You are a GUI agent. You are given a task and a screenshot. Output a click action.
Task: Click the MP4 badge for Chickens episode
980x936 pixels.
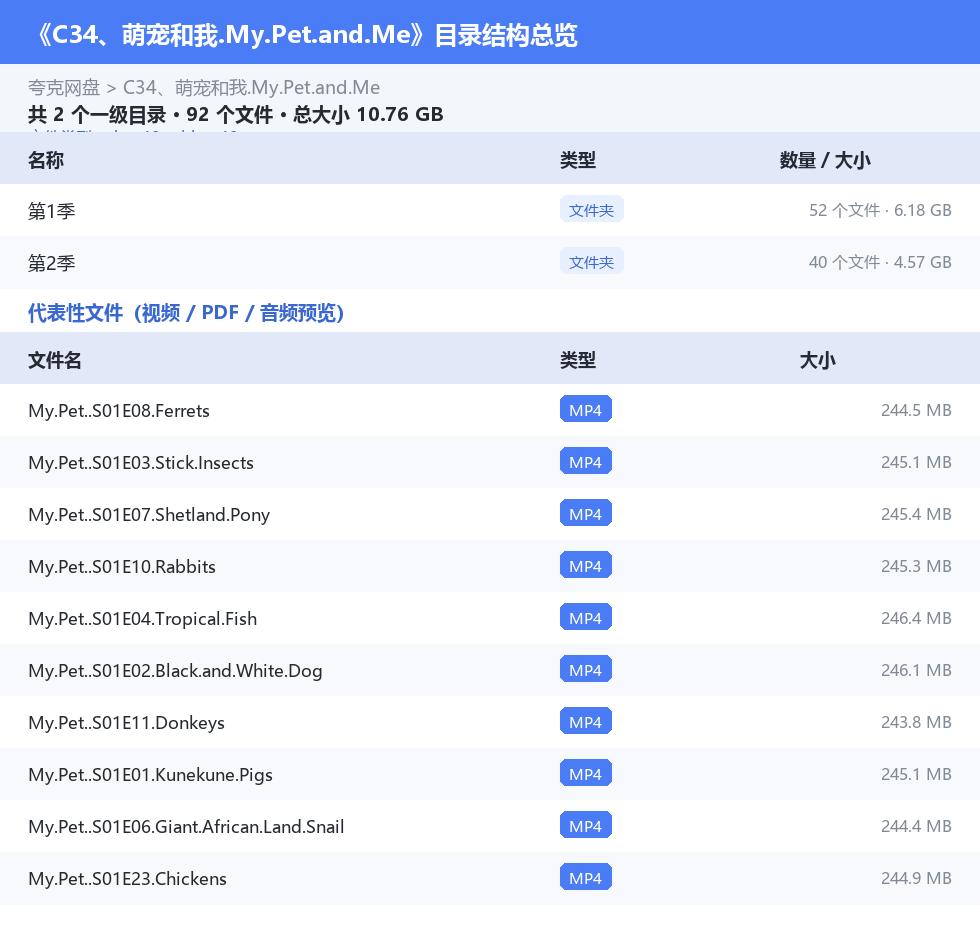[586, 877]
